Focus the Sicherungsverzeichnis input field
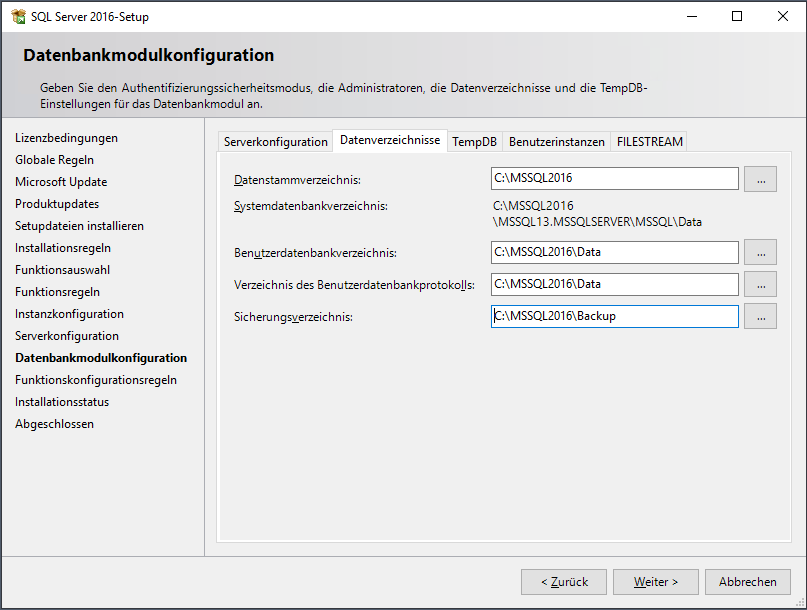The image size is (807, 610). (x=614, y=316)
